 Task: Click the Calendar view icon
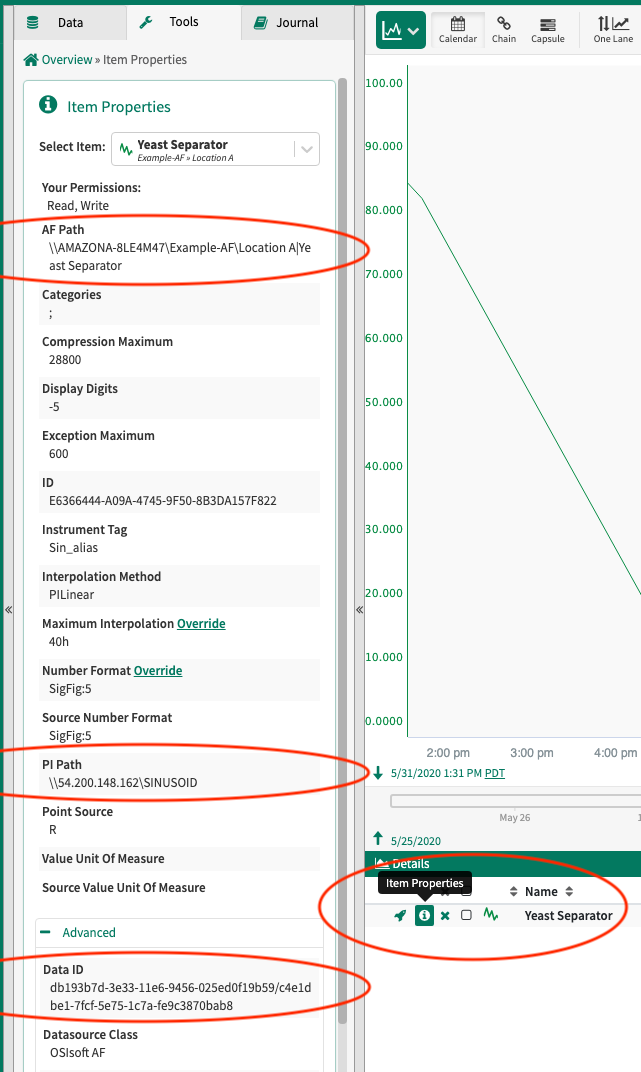[457, 30]
